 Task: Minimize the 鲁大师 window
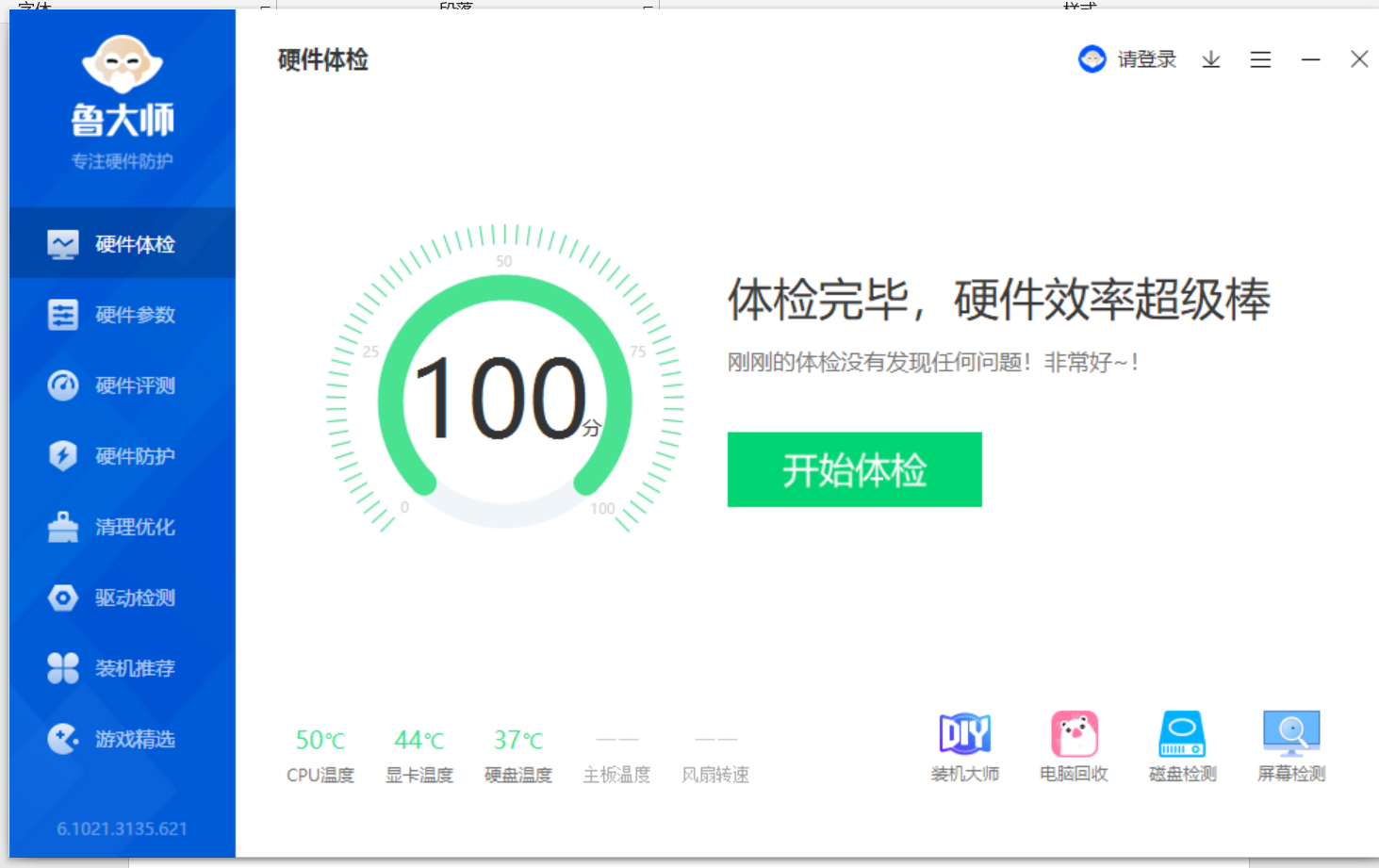pos(1310,59)
